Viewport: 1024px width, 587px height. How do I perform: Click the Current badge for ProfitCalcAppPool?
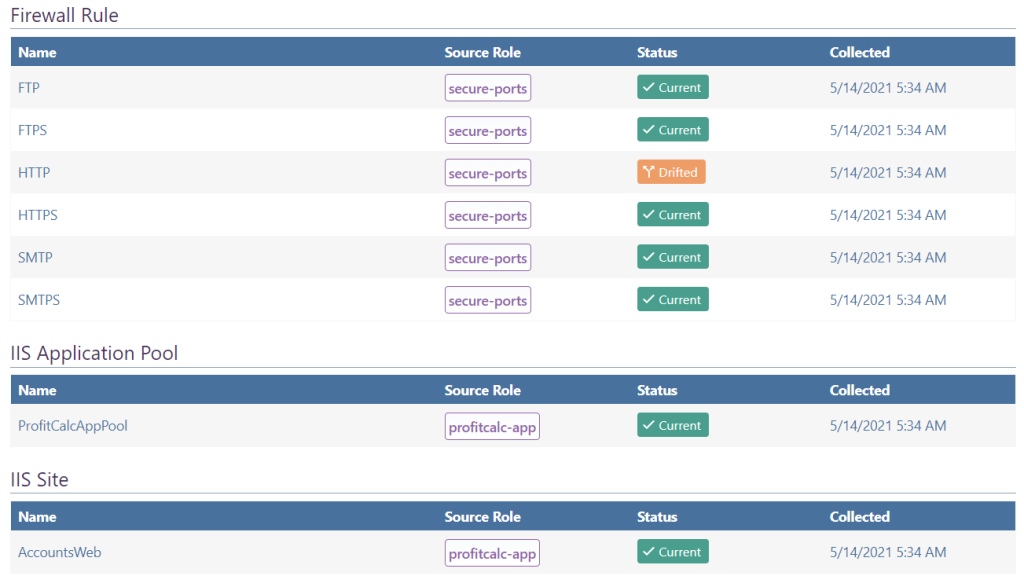[x=672, y=426]
